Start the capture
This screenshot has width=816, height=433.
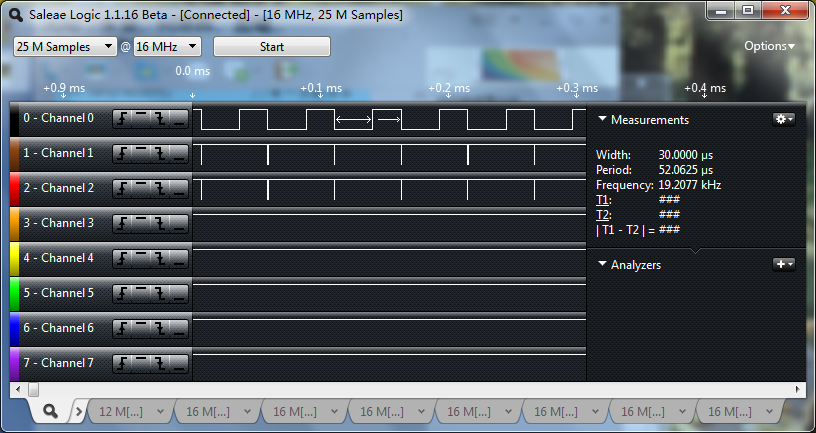tap(272, 47)
